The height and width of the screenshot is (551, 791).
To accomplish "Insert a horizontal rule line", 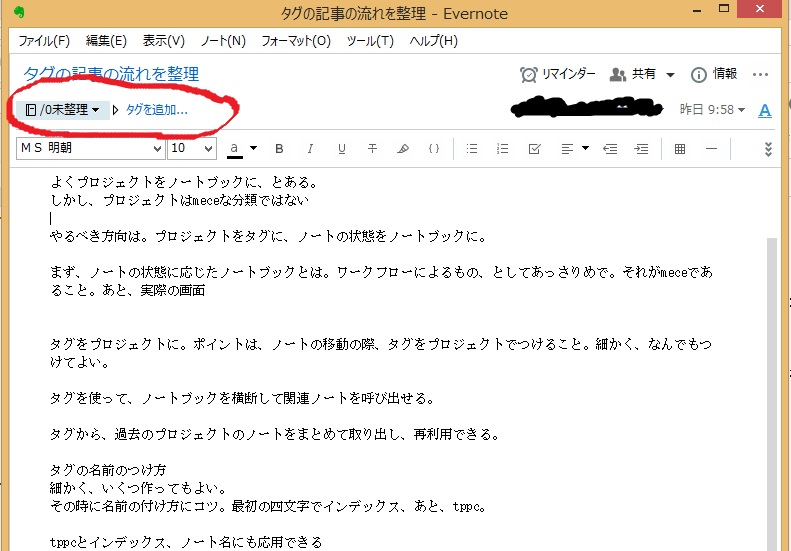I will [711, 149].
